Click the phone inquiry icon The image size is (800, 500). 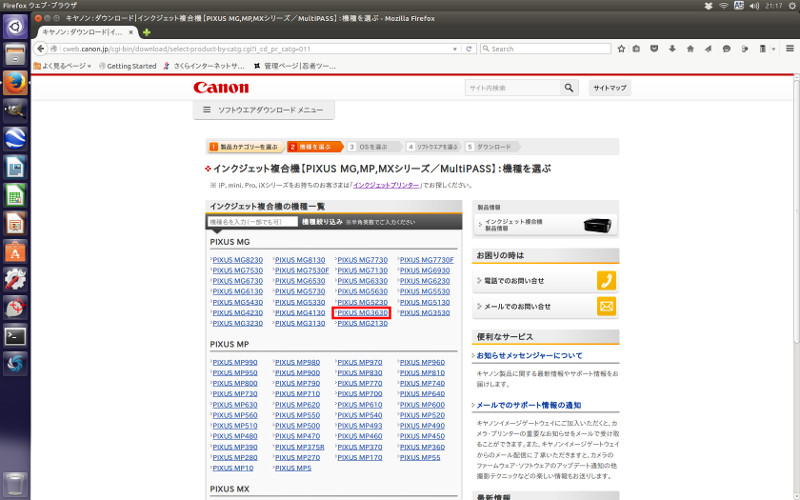(x=606, y=281)
